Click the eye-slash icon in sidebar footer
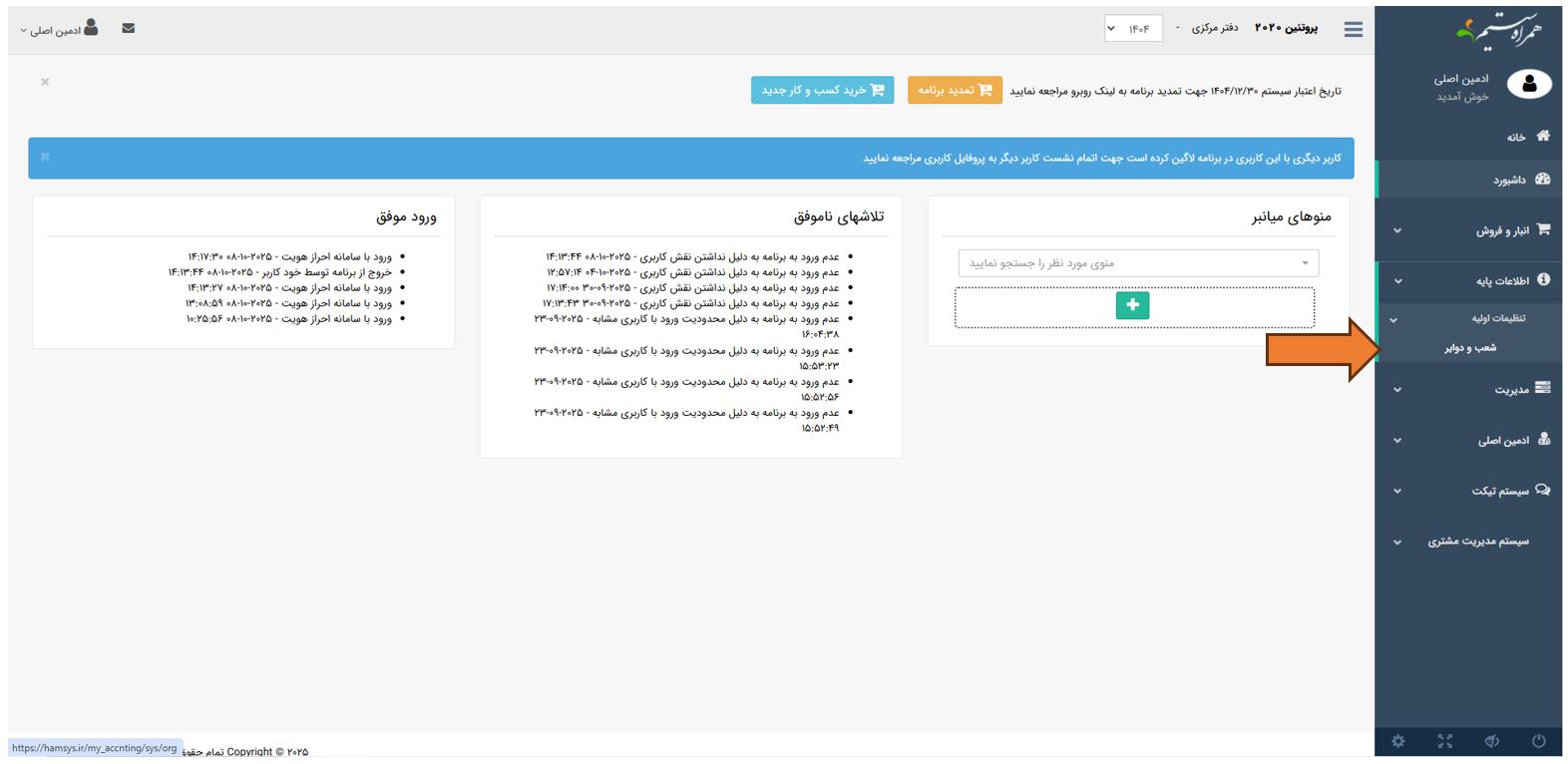The image size is (1568, 764). pyautogui.click(x=1491, y=741)
